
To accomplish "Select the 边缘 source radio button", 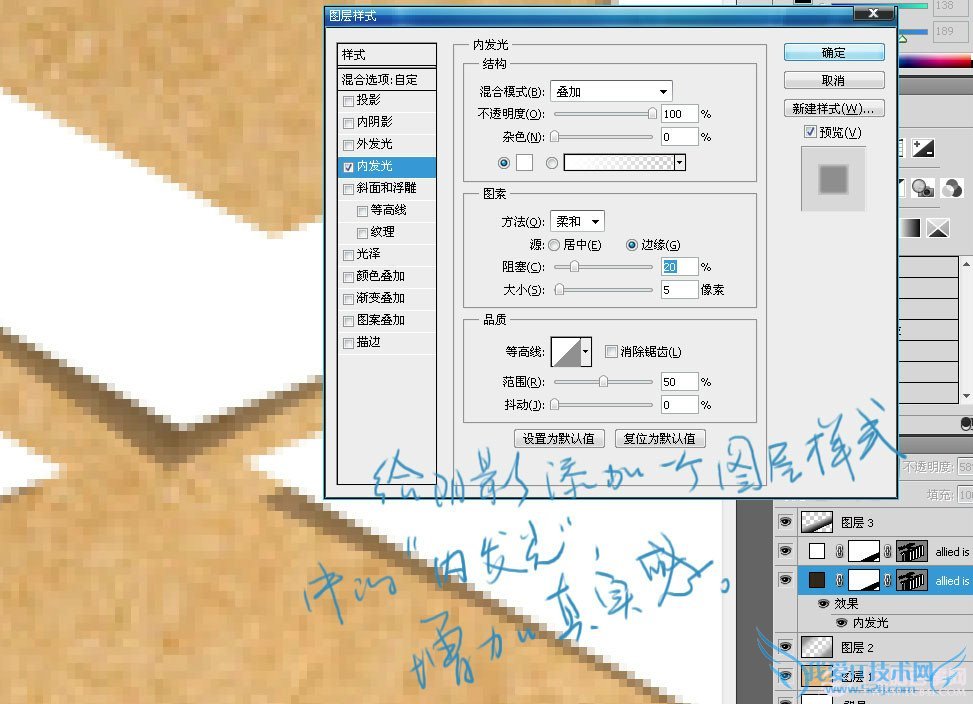I will 631,245.
